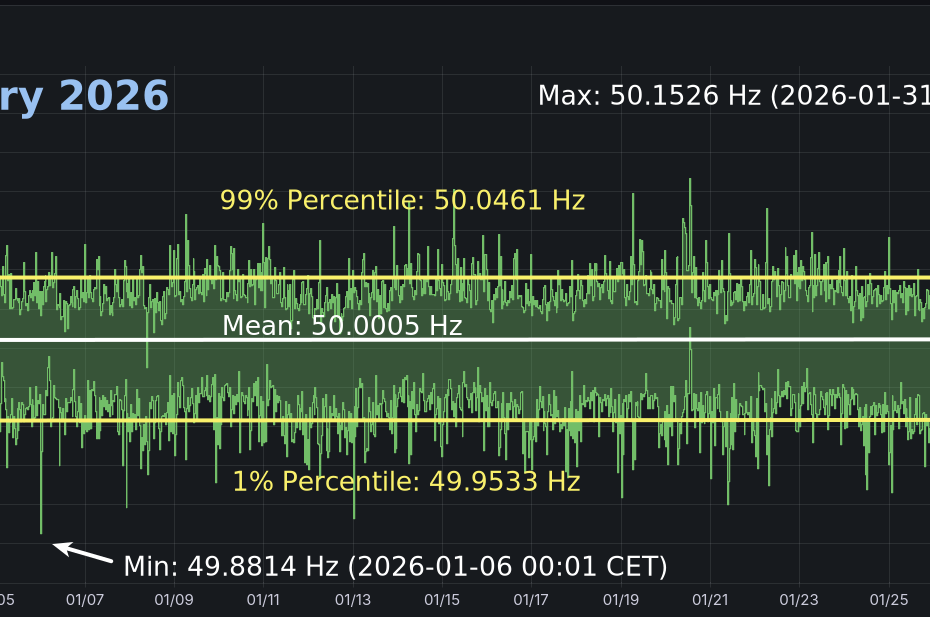
Task: Click the white arrow pointing to minimum
Action: (82, 552)
